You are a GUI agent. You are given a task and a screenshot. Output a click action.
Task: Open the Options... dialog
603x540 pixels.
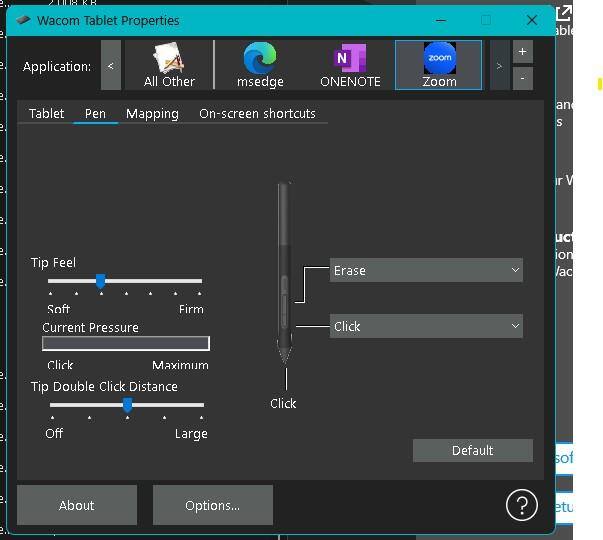coord(212,505)
